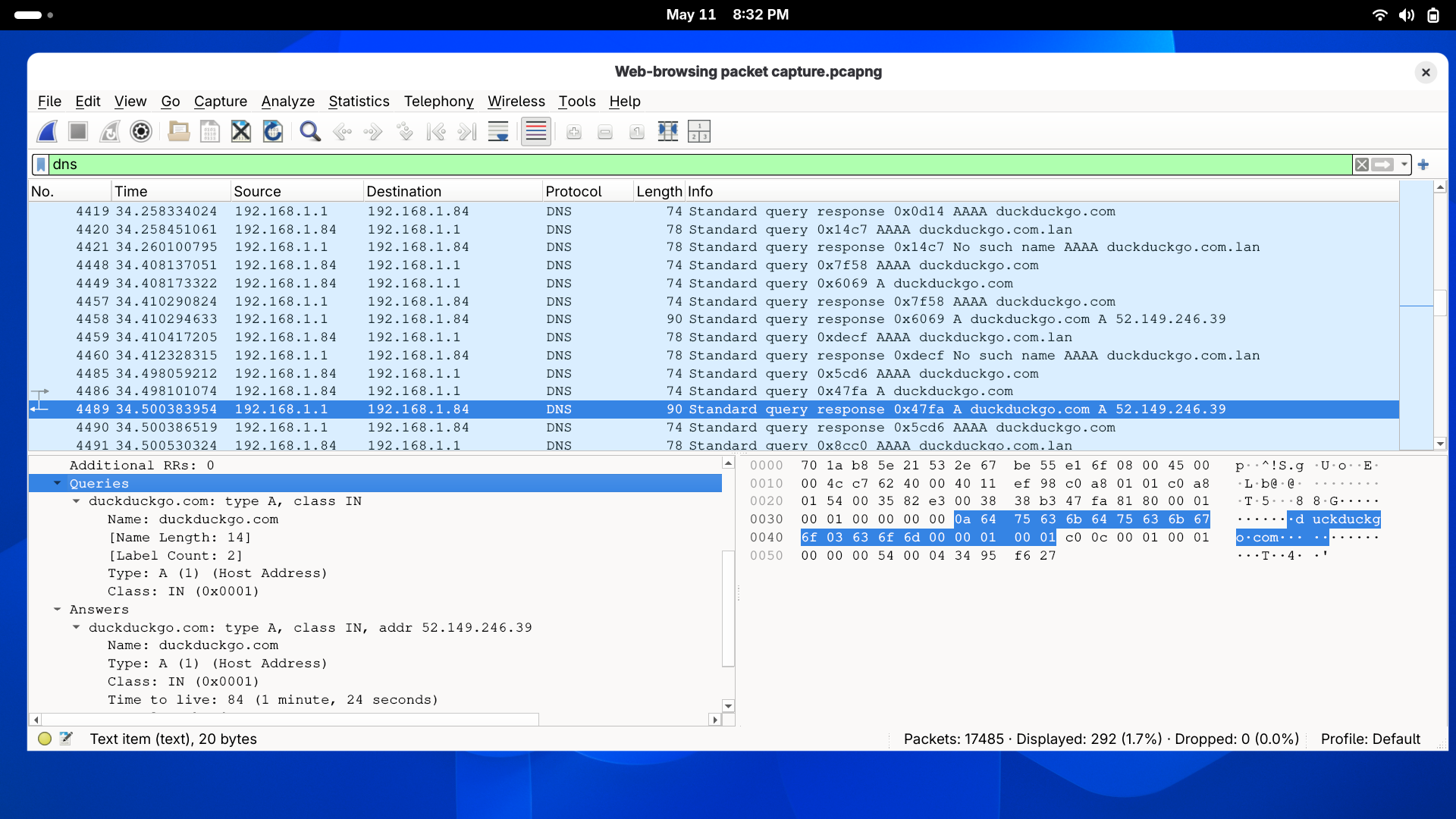Viewport: 1456px width, 819px height.
Task: Clear the dns display filter
Action: click(1362, 165)
